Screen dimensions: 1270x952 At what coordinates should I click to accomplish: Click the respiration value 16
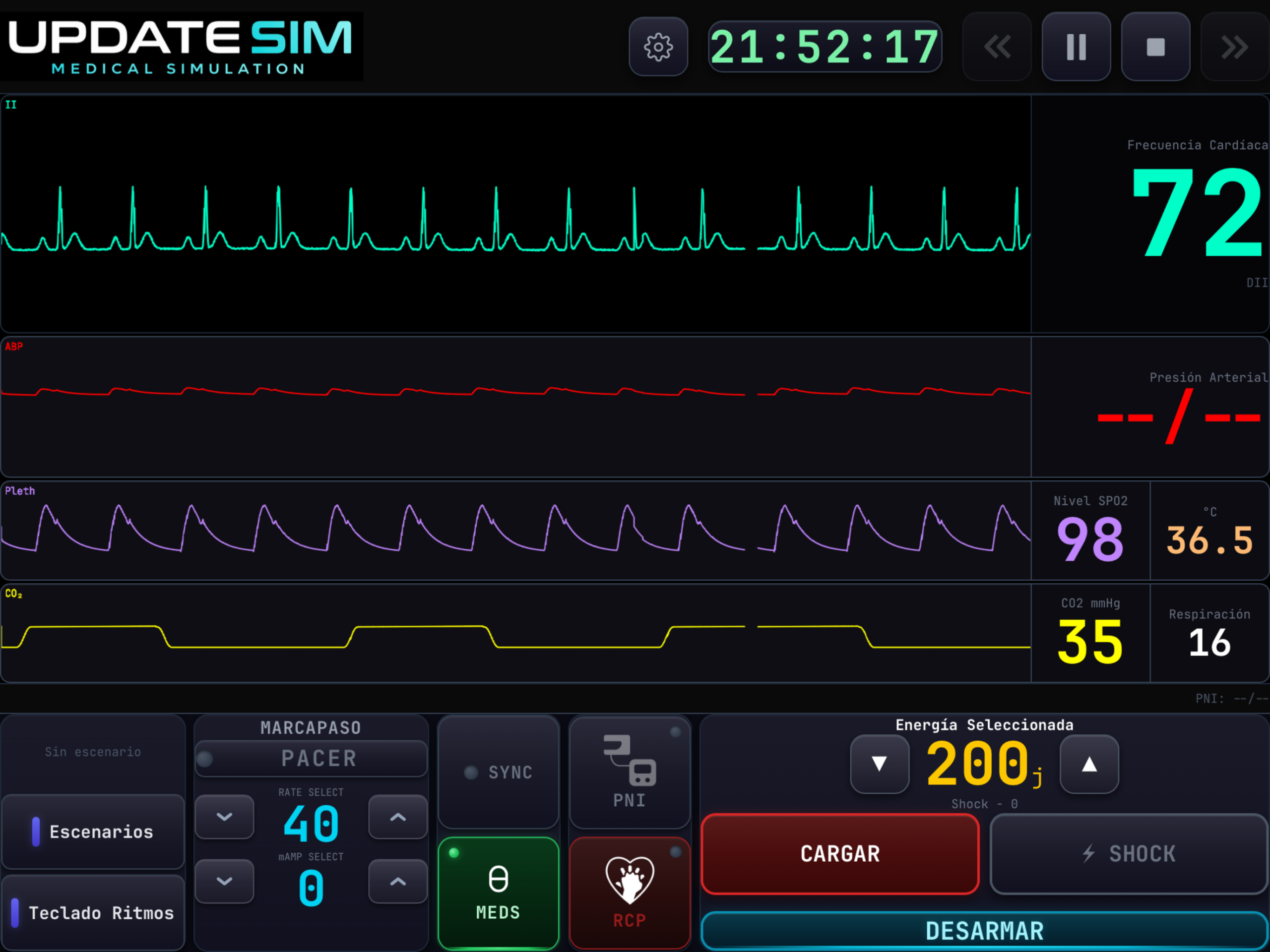(1209, 643)
